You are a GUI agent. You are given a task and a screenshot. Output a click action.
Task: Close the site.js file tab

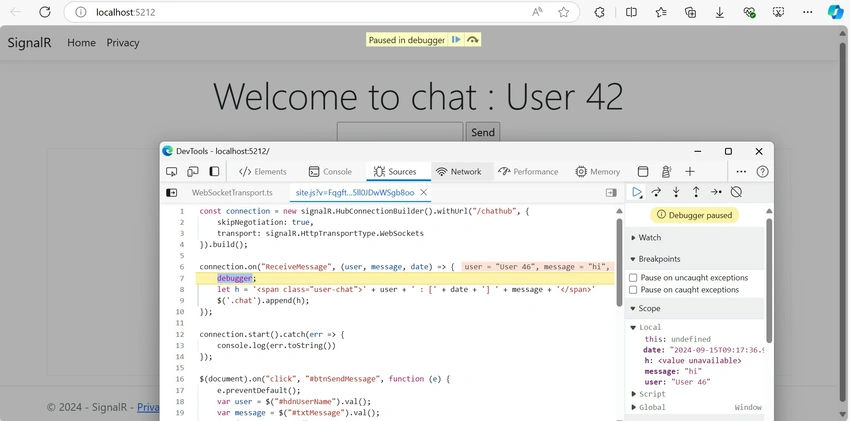tap(424, 192)
